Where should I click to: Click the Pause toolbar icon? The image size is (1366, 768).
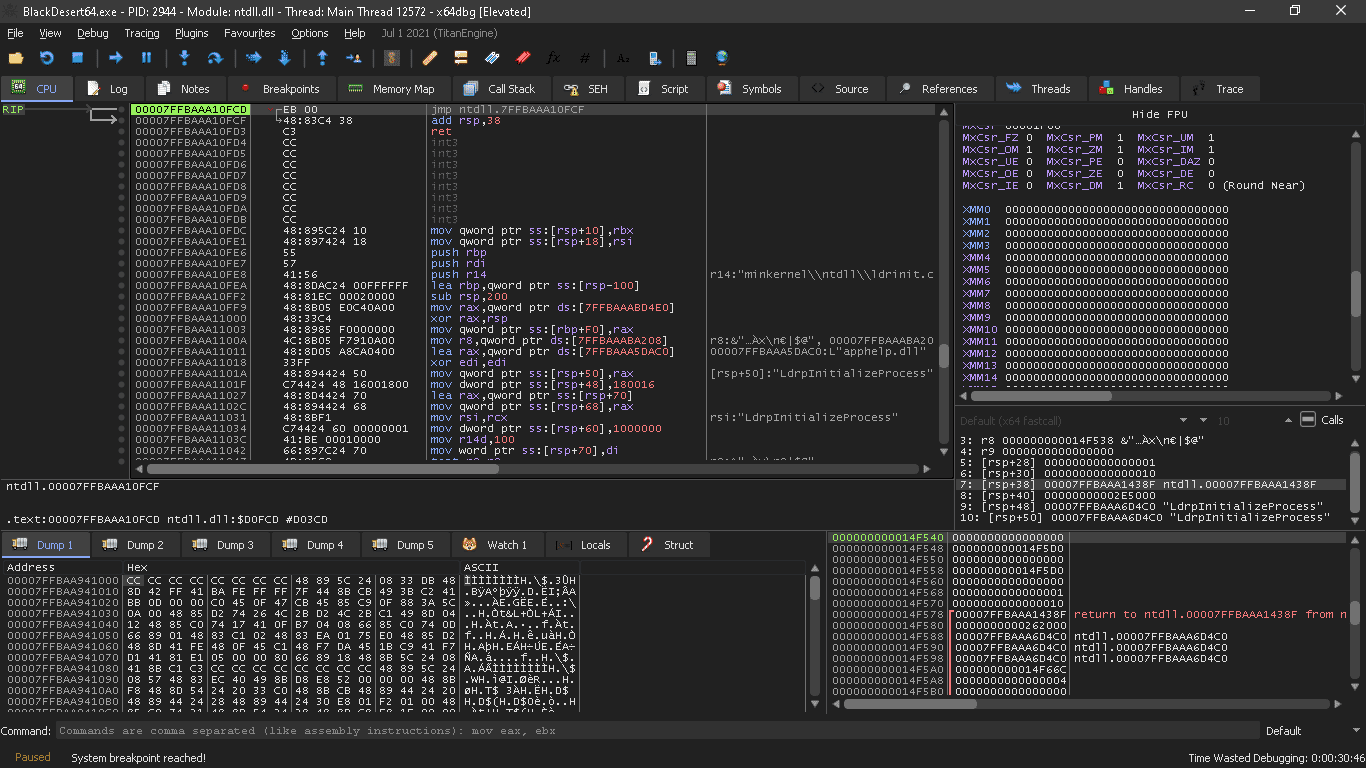click(x=146, y=58)
